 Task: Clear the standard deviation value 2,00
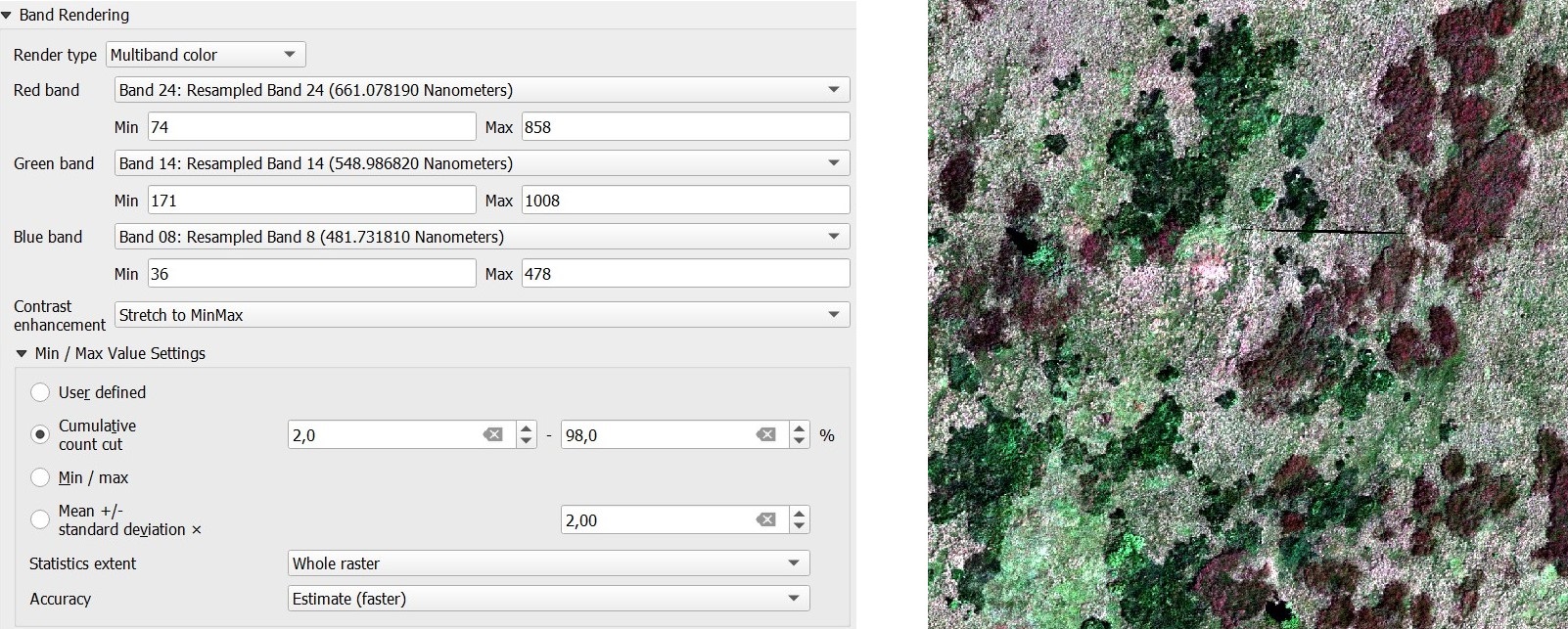(x=766, y=520)
